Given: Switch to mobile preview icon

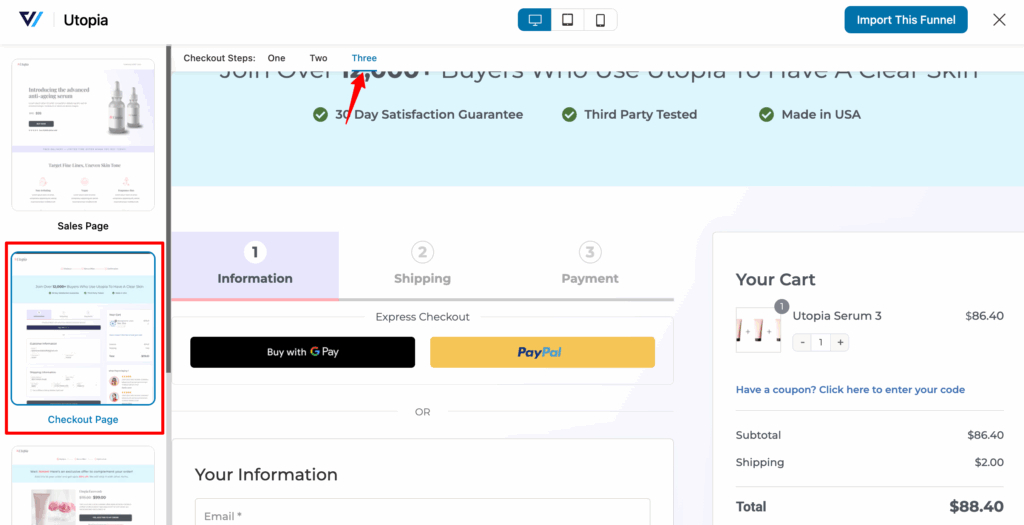Looking at the screenshot, I should click(x=600, y=20).
